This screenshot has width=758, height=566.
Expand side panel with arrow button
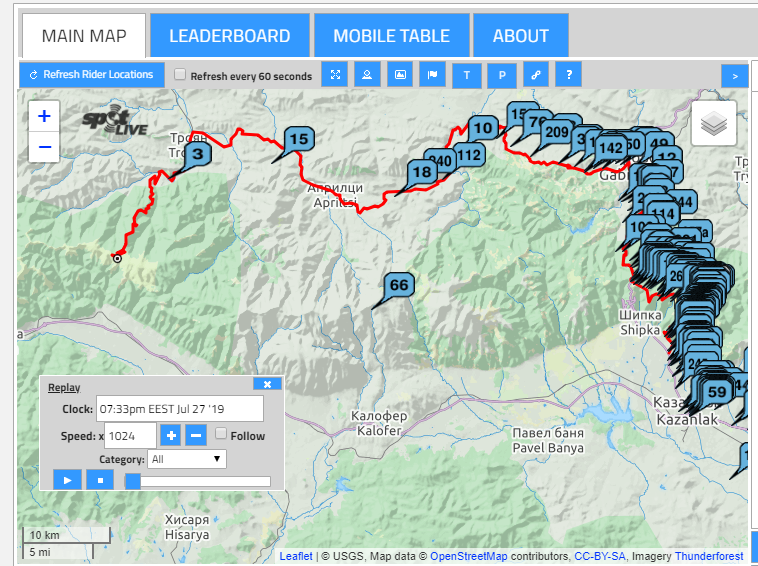[735, 76]
